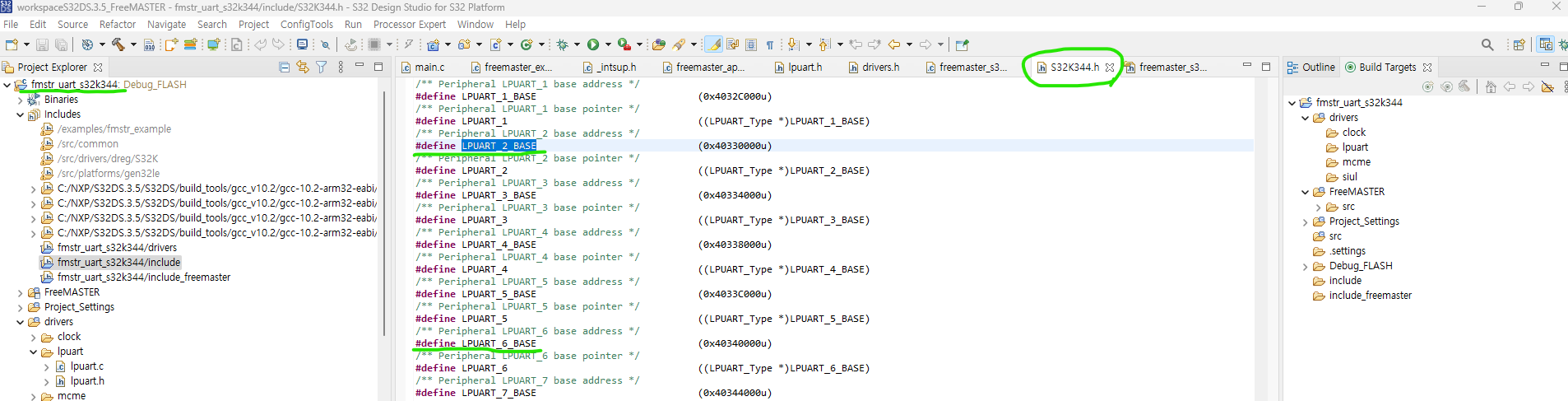Click Open Perspective icon
The image size is (1568, 401).
(1519, 44)
